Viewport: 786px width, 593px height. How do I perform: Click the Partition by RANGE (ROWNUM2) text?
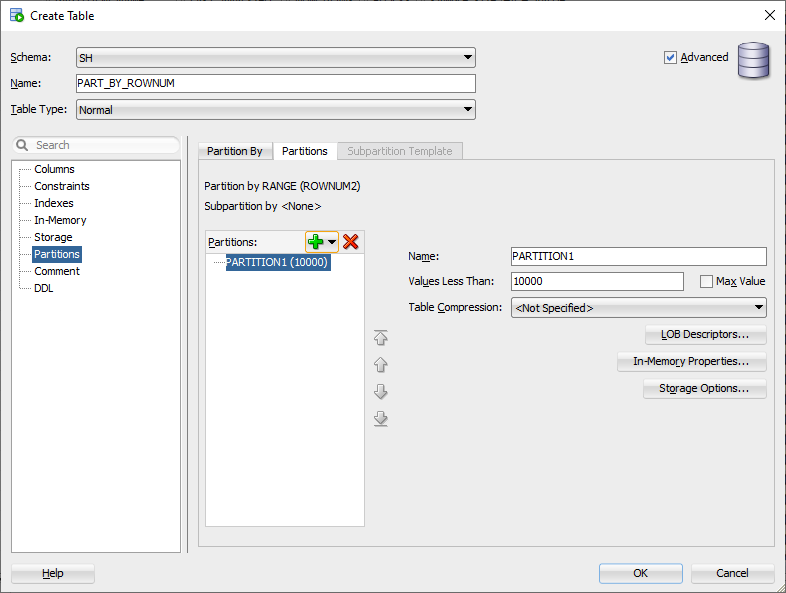coord(282,186)
